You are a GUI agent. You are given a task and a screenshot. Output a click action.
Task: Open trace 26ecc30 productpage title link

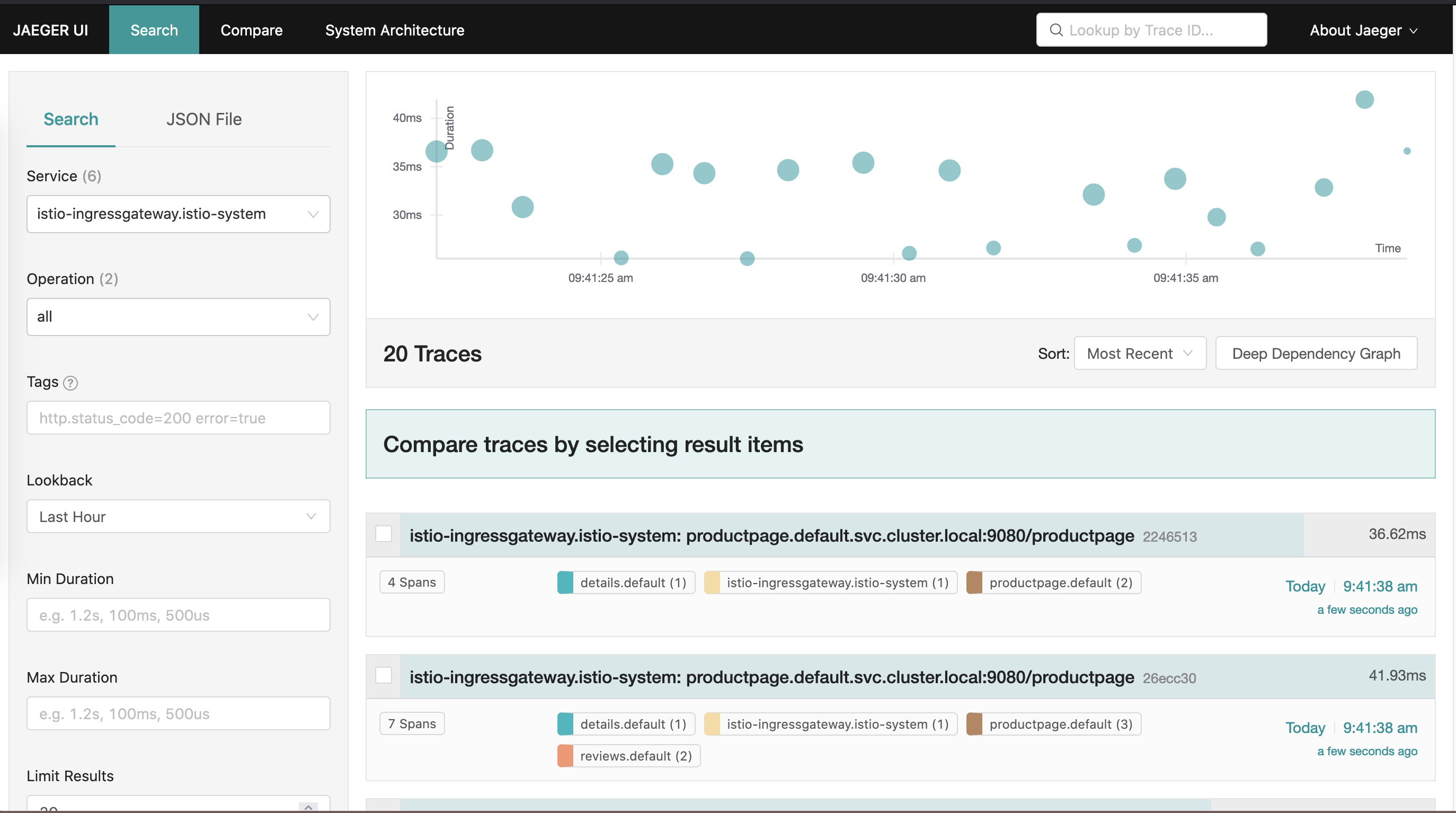(x=771, y=677)
